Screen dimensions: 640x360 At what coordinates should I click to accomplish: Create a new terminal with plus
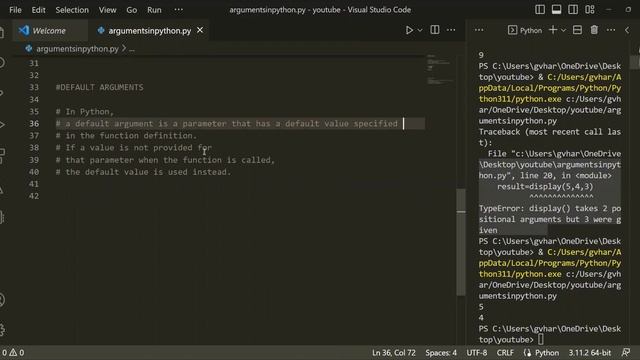click(553, 30)
